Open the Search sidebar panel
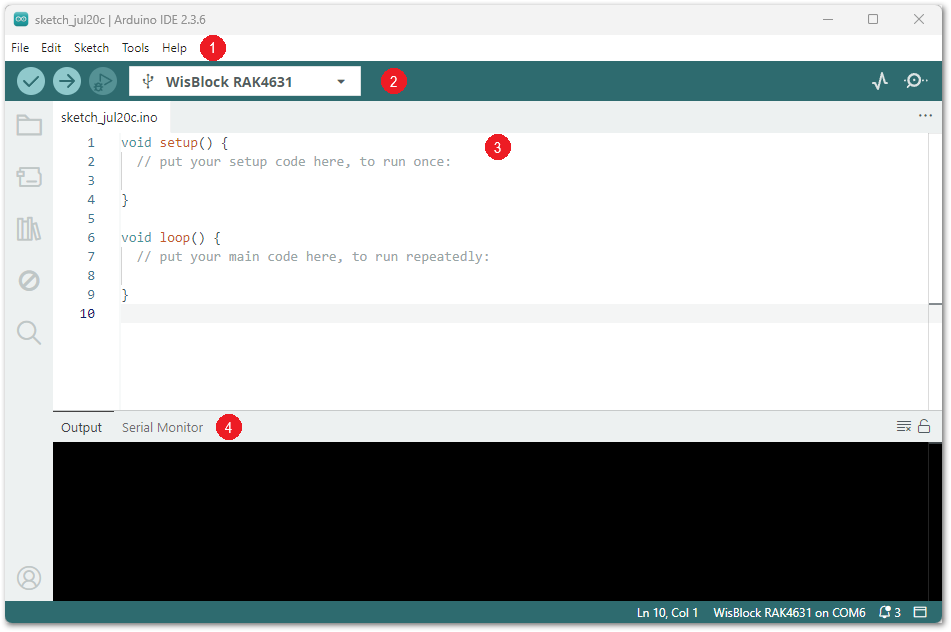Image resolution: width=951 pixels, height=632 pixels. pos(29,333)
